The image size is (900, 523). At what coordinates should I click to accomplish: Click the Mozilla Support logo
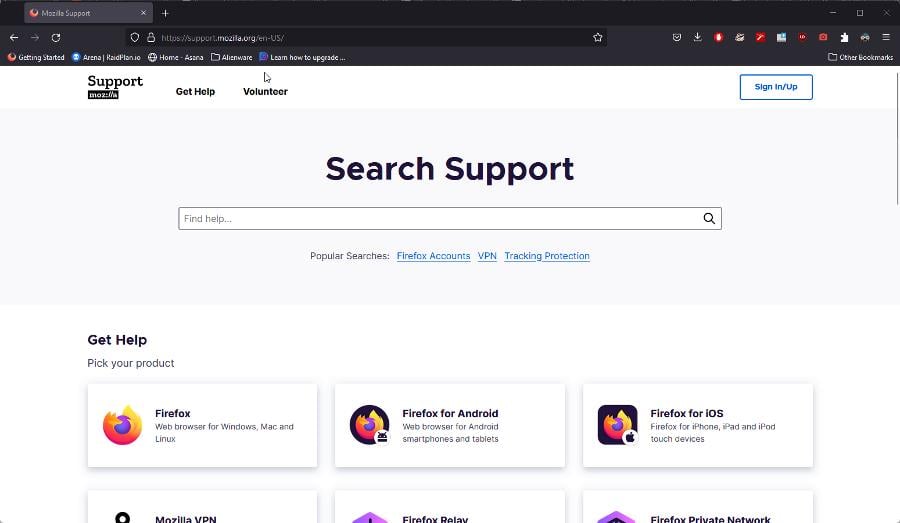pyautogui.click(x=115, y=87)
